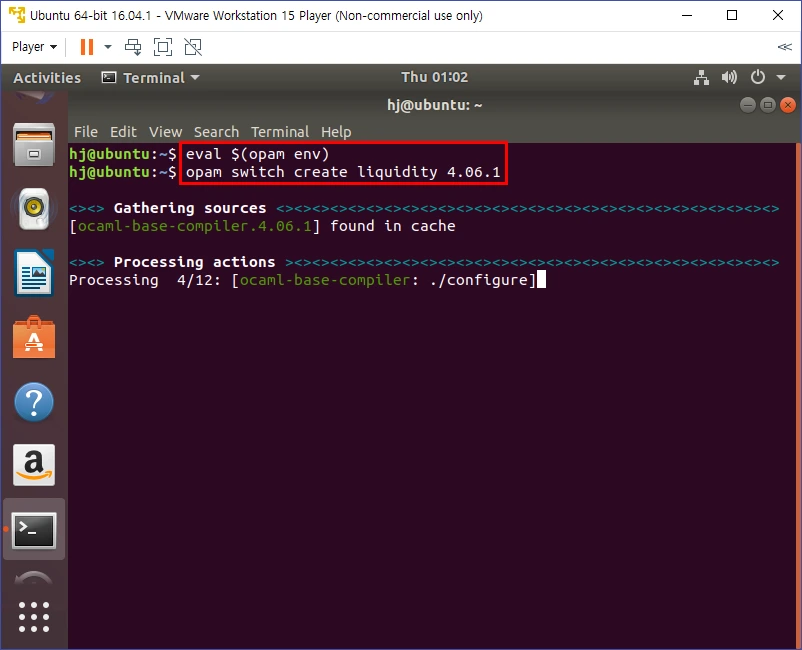Maximize the hj@ubuntu terminal window
802x650 pixels.
[768, 105]
